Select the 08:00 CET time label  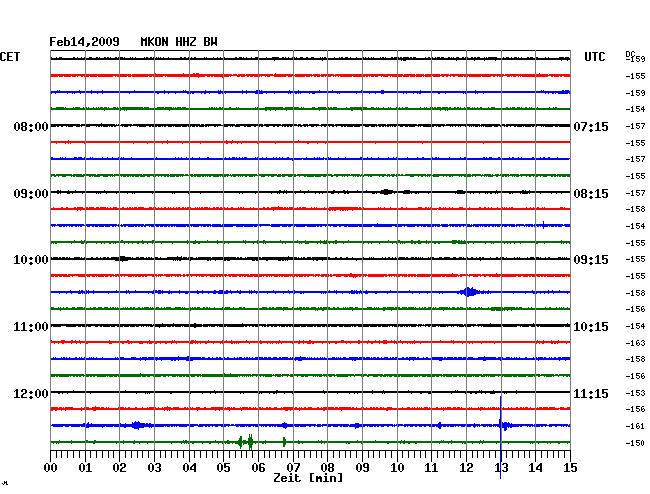(31, 126)
